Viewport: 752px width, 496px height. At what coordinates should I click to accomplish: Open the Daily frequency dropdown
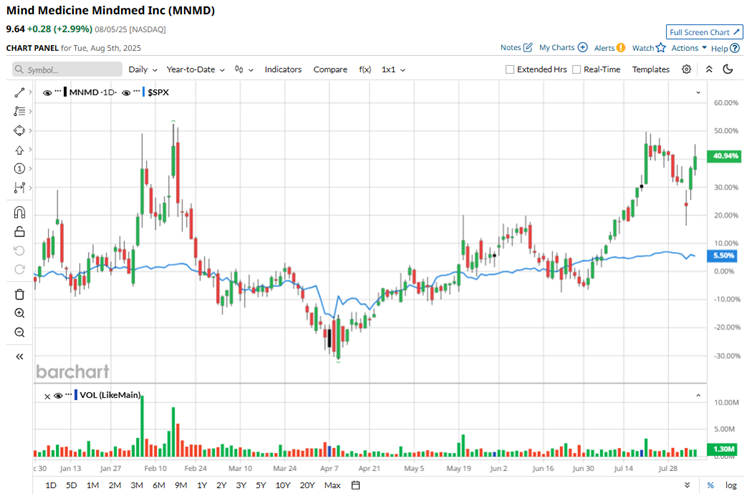coord(142,70)
